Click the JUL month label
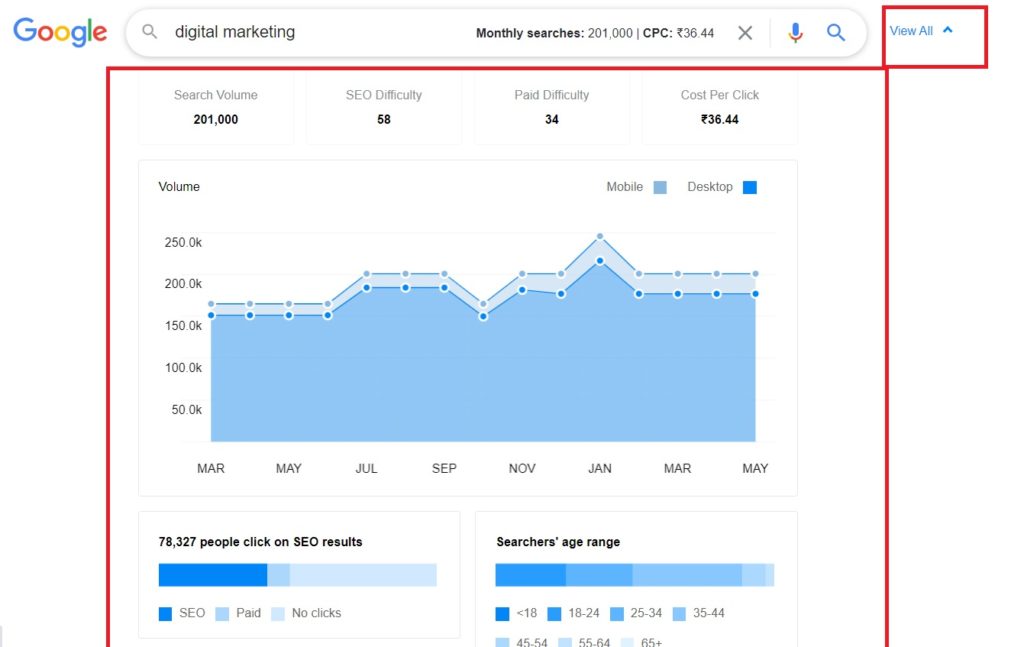 pyautogui.click(x=366, y=469)
